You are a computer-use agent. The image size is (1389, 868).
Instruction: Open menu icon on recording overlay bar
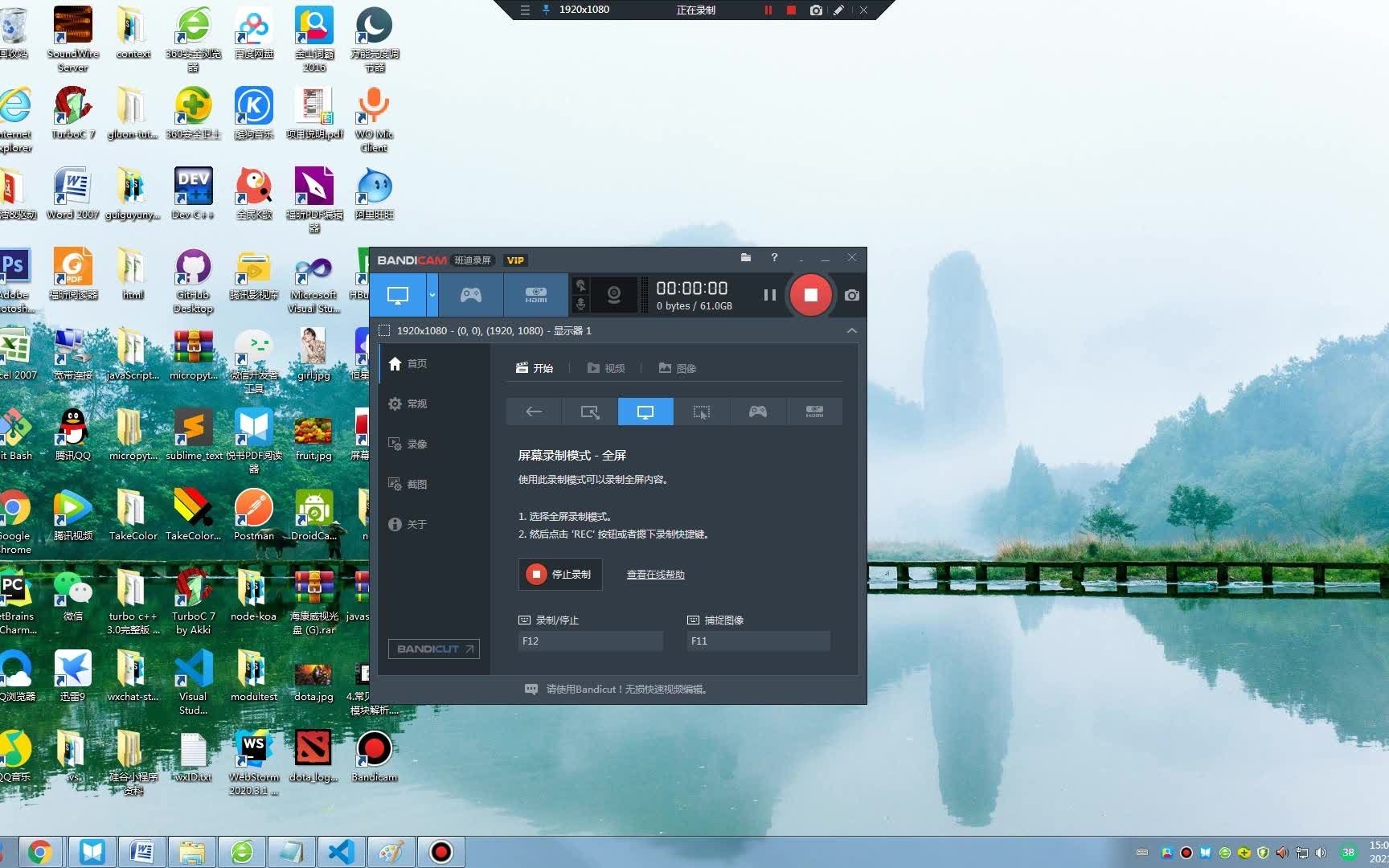click(525, 10)
